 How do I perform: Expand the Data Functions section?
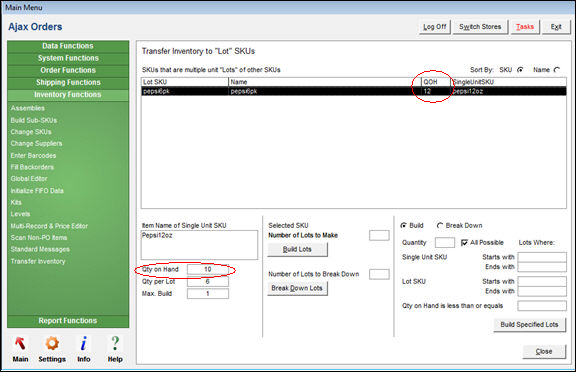point(68,46)
